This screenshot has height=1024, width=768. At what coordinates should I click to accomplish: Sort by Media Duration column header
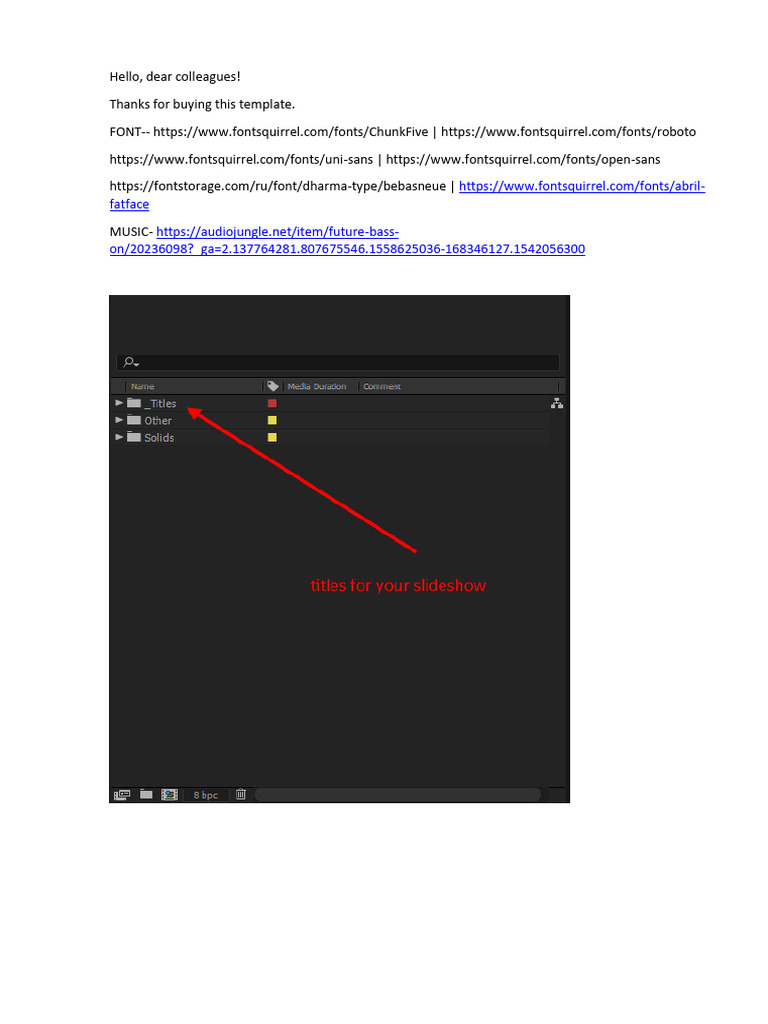[x=317, y=387]
